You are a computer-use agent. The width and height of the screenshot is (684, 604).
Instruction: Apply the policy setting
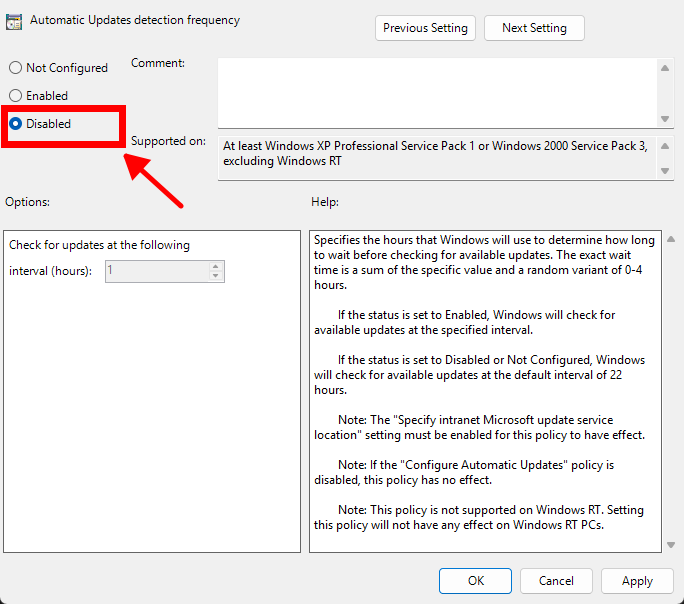[637, 581]
